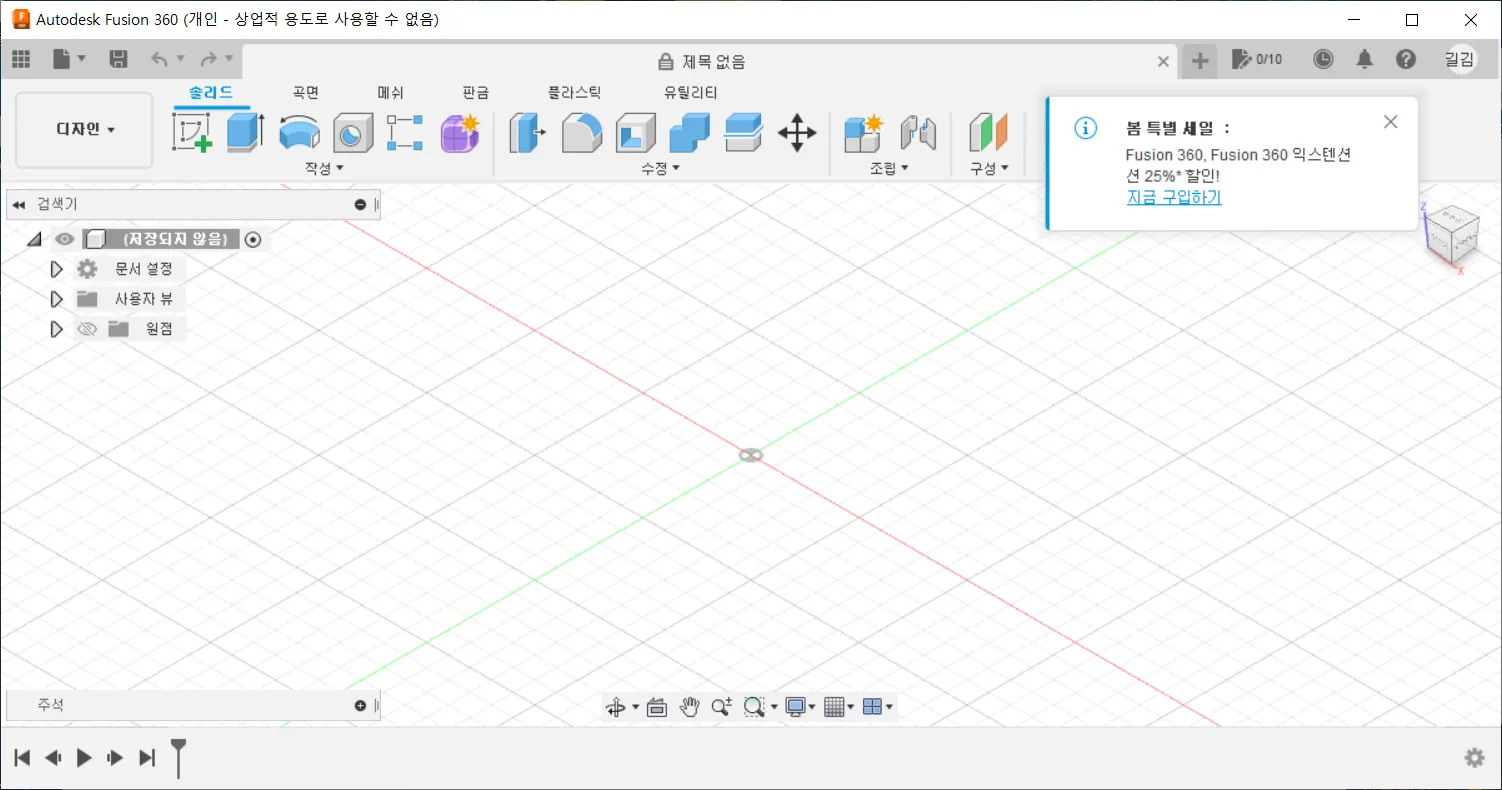Viewport: 1502px width, 790px height.
Task: Select the Revolve tool
Action: pos(298,132)
